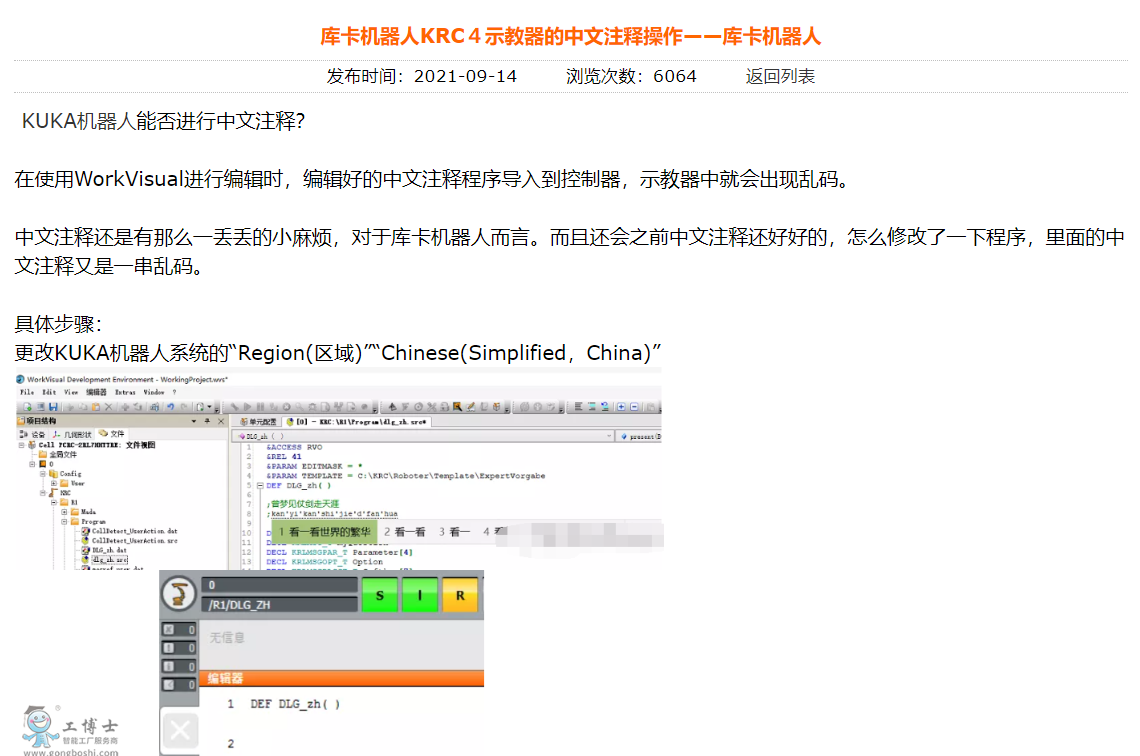Close the 项目结构 panel
Image resolution: width=1140 pixels, height=756 pixels.
(x=221, y=421)
